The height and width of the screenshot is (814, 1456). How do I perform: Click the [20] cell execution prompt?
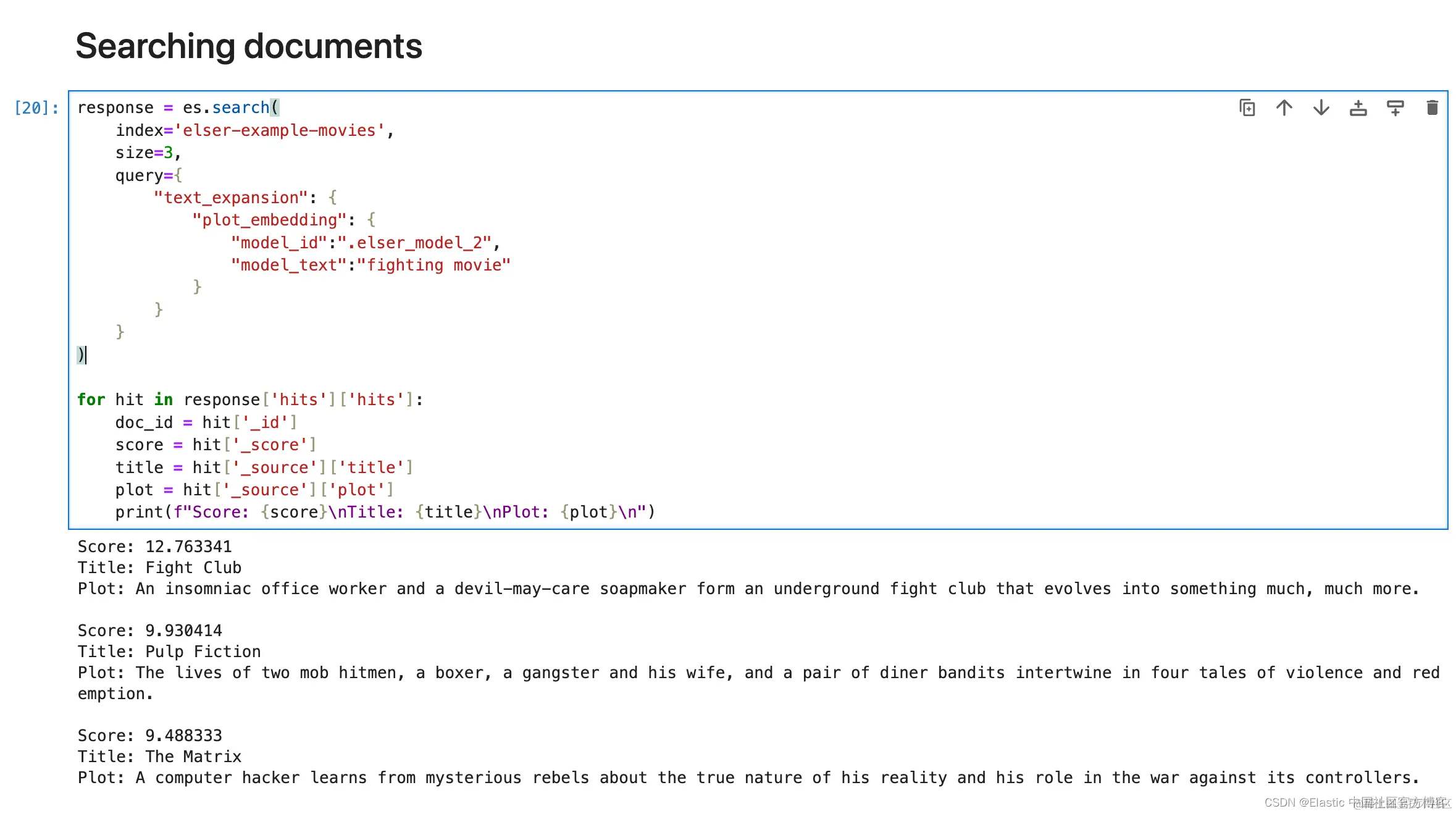pyautogui.click(x=36, y=108)
